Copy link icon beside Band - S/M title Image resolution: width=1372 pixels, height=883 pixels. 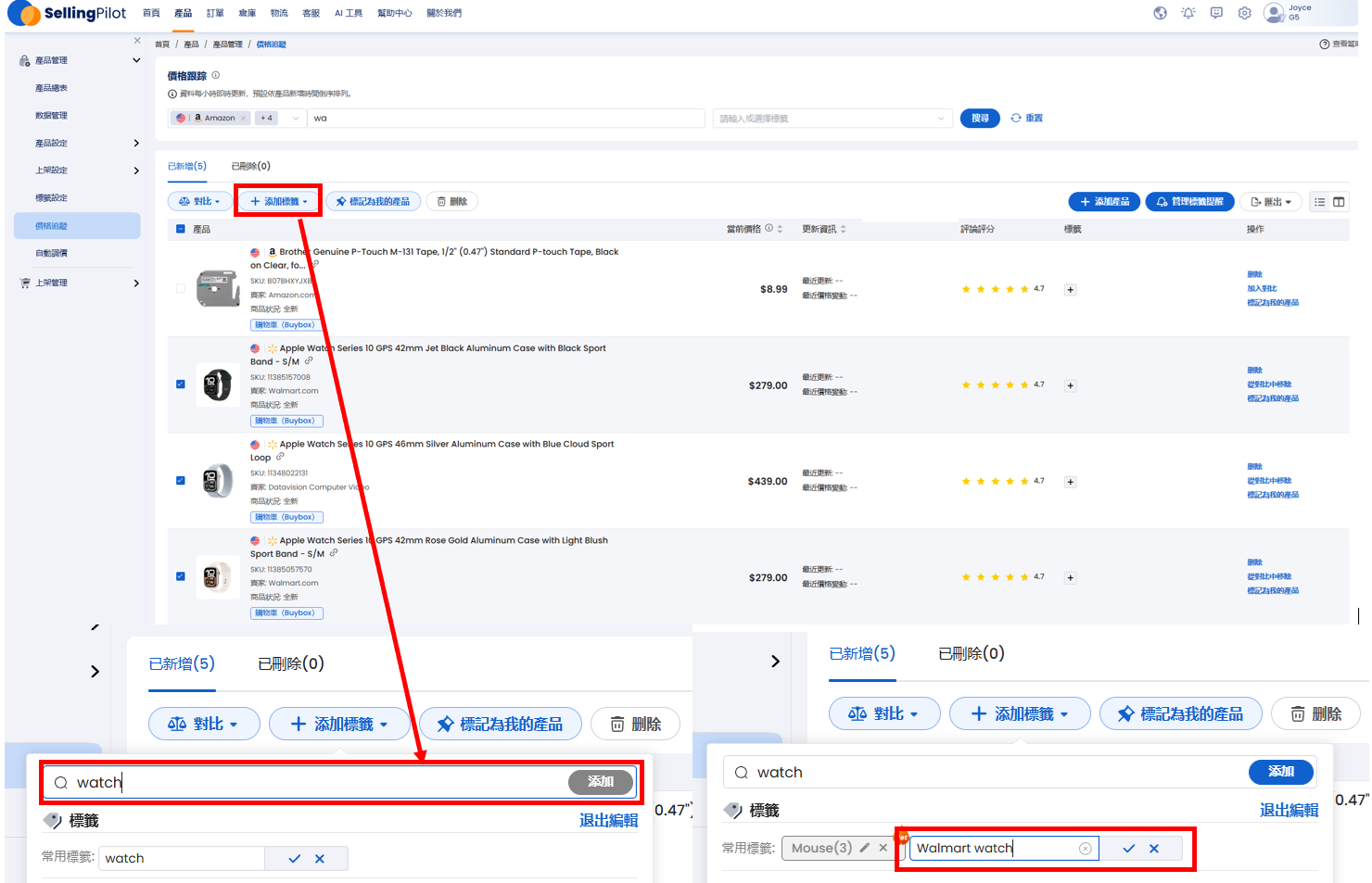click(309, 361)
